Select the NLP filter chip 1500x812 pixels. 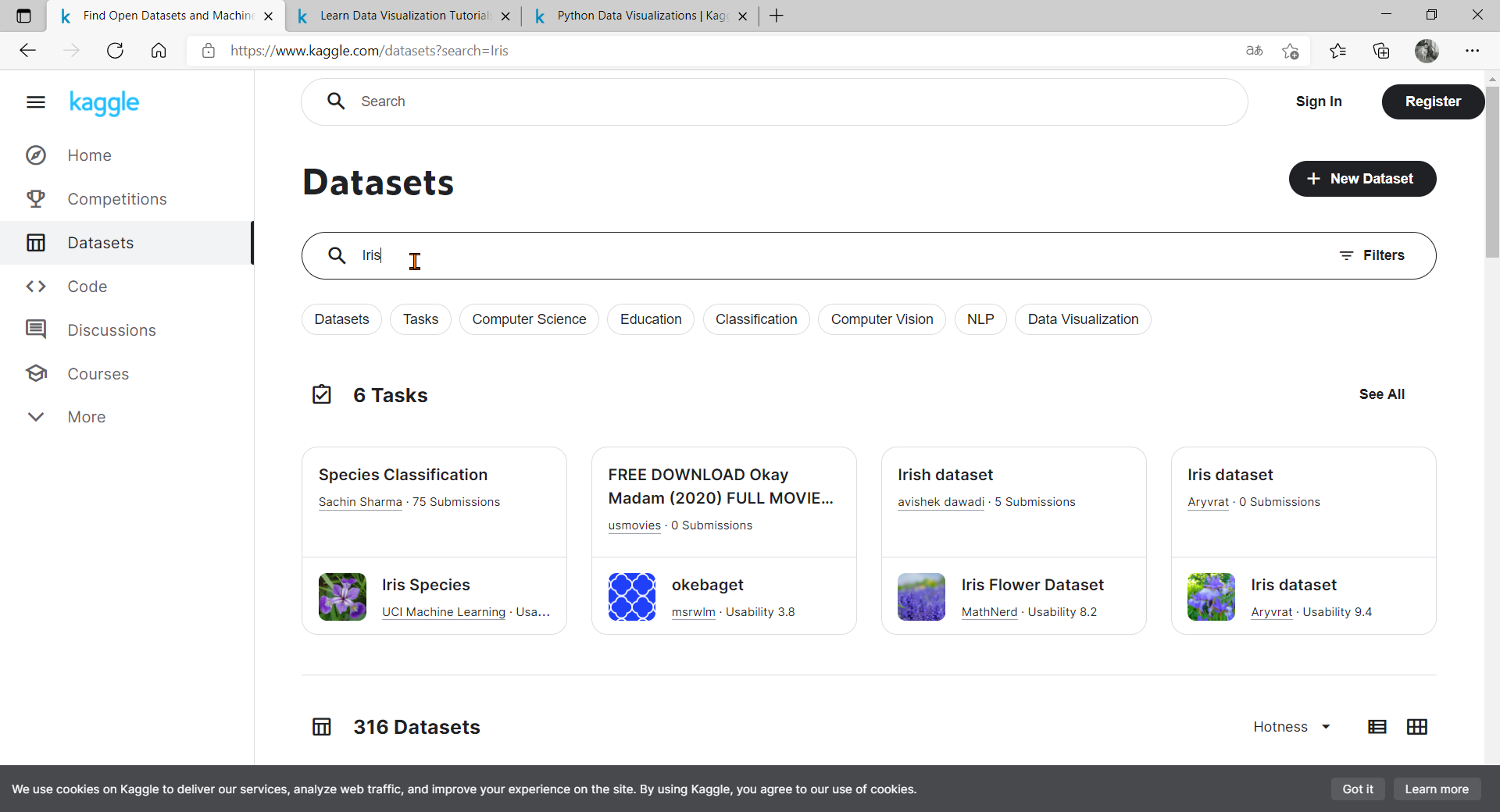[980, 319]
